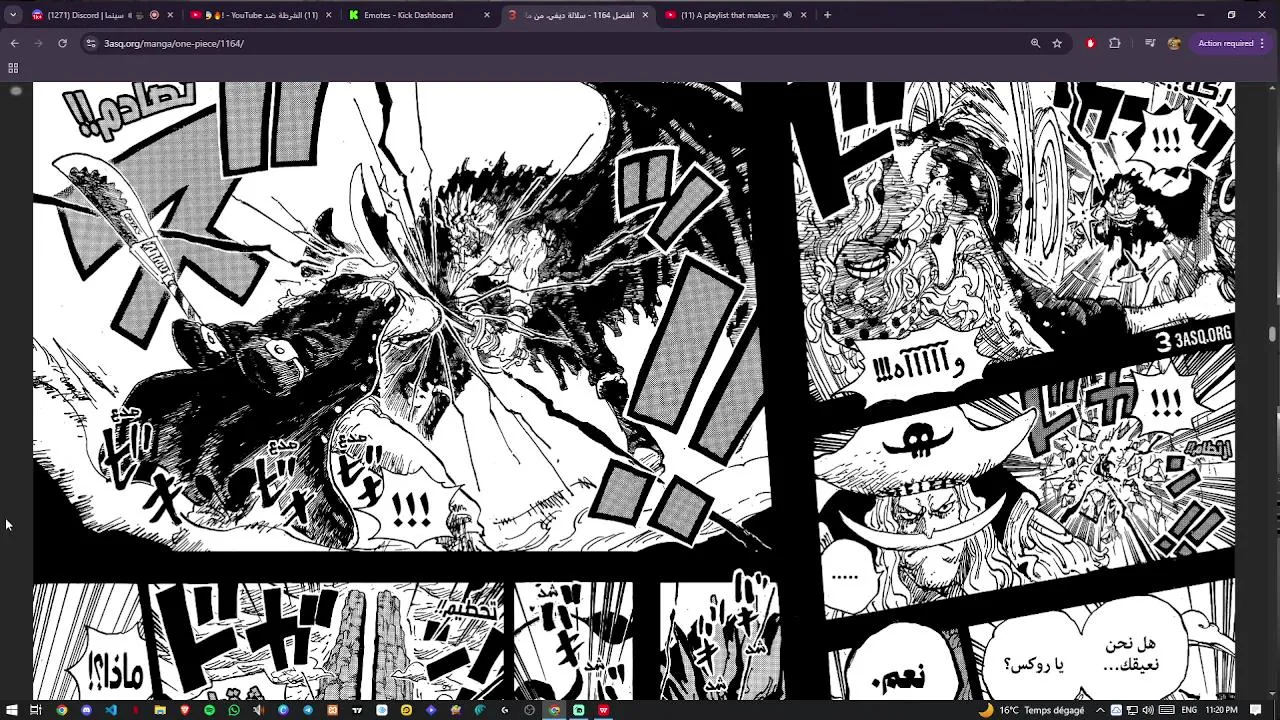Open a new browser tab
Viewport: 1280px width, 720px height.
tap(827, 15)
